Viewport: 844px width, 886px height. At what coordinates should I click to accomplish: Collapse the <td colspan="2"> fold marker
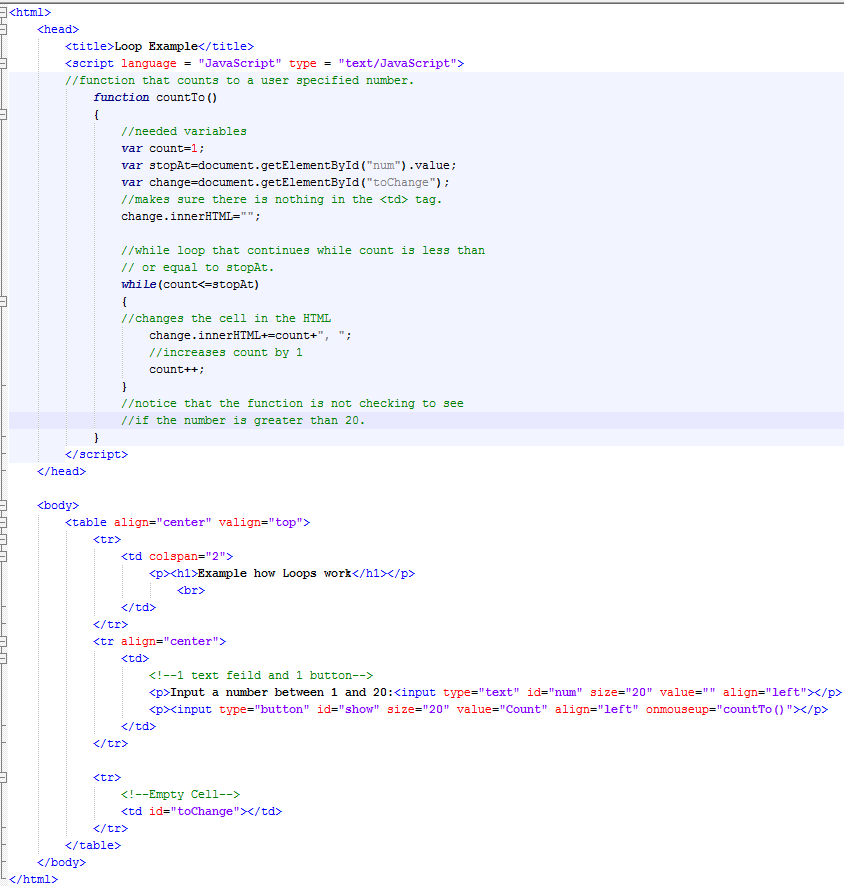tap(3, 557)
